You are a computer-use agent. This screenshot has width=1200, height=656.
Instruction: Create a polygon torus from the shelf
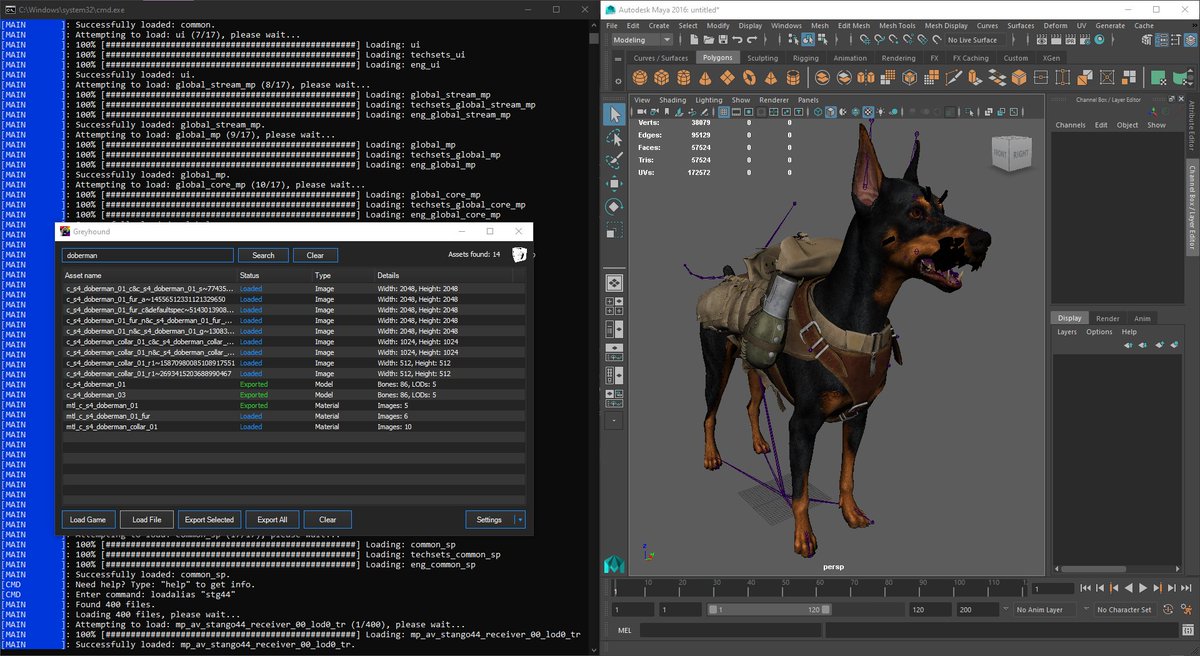click(749, 77)
